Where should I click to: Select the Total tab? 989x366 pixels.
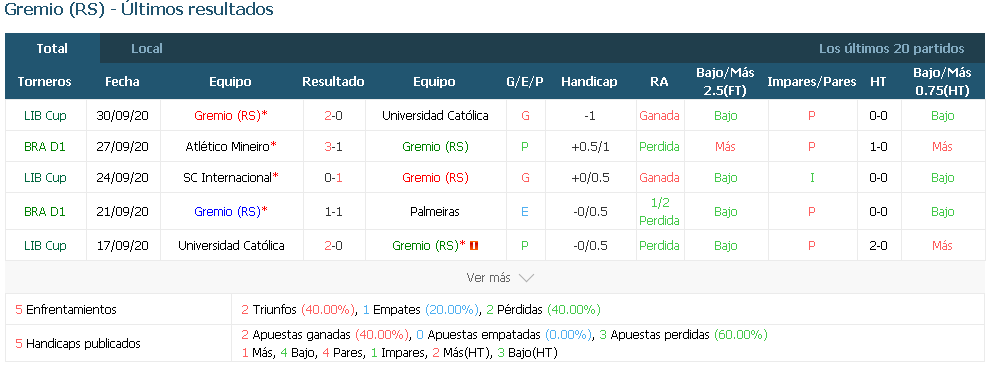[x=52, y=49]
